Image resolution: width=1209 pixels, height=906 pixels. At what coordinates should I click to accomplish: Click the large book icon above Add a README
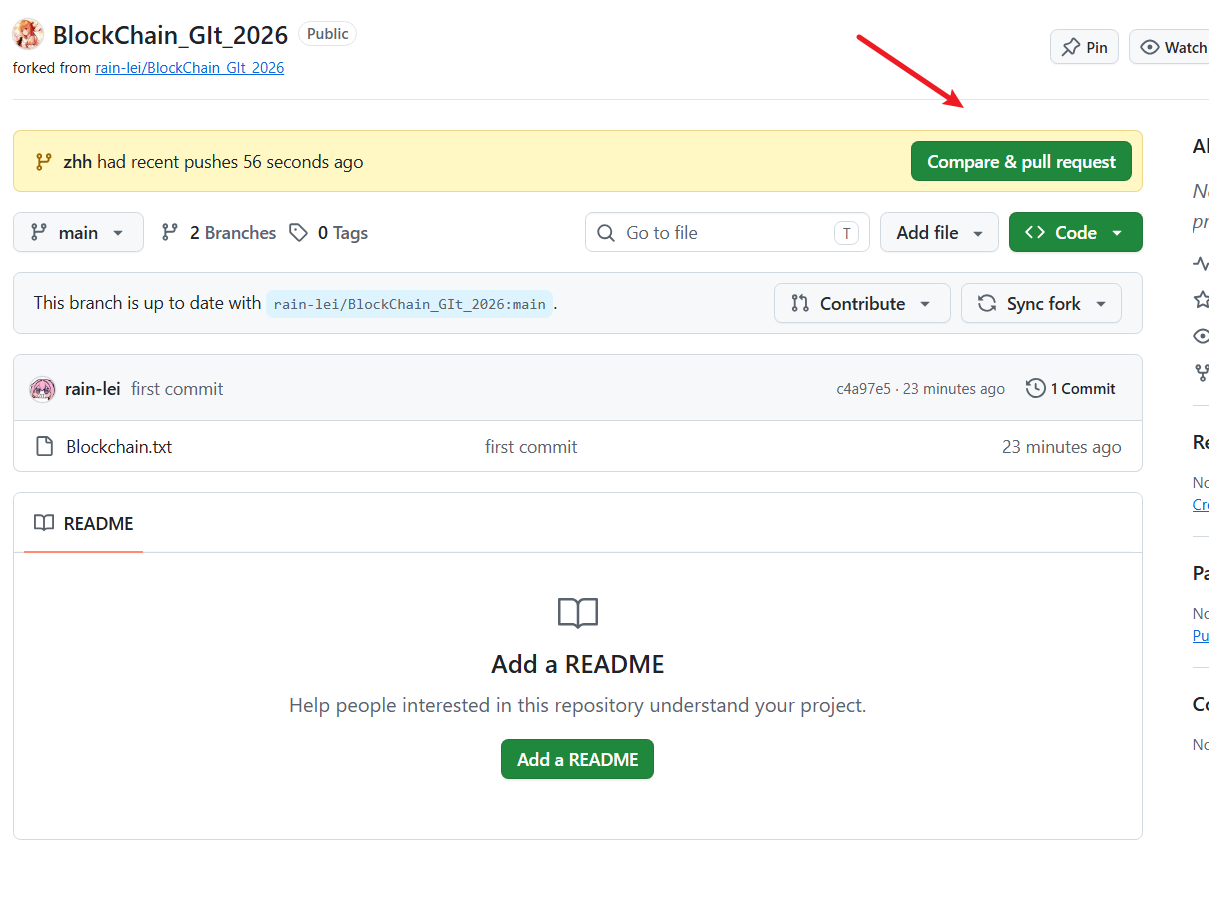click(x=578, y=613)
